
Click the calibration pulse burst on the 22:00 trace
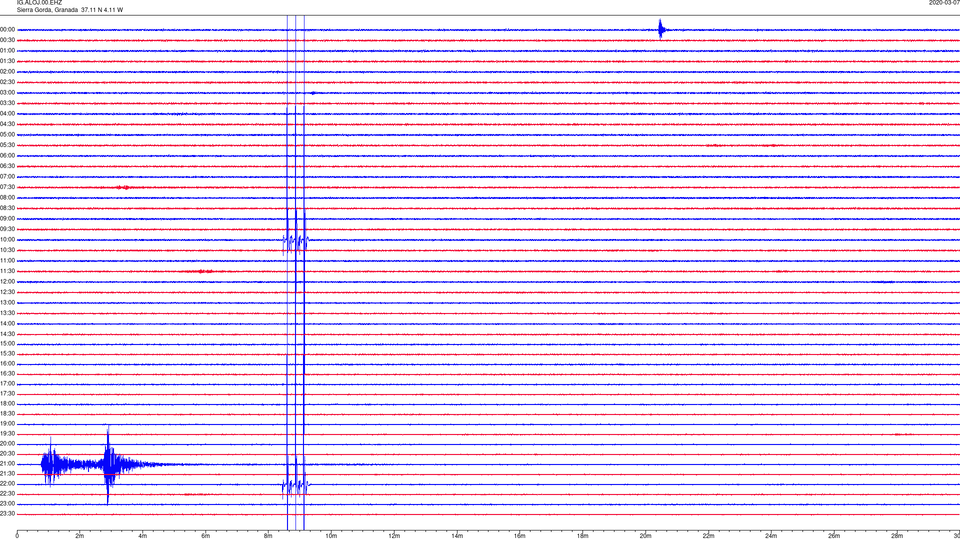296,486
